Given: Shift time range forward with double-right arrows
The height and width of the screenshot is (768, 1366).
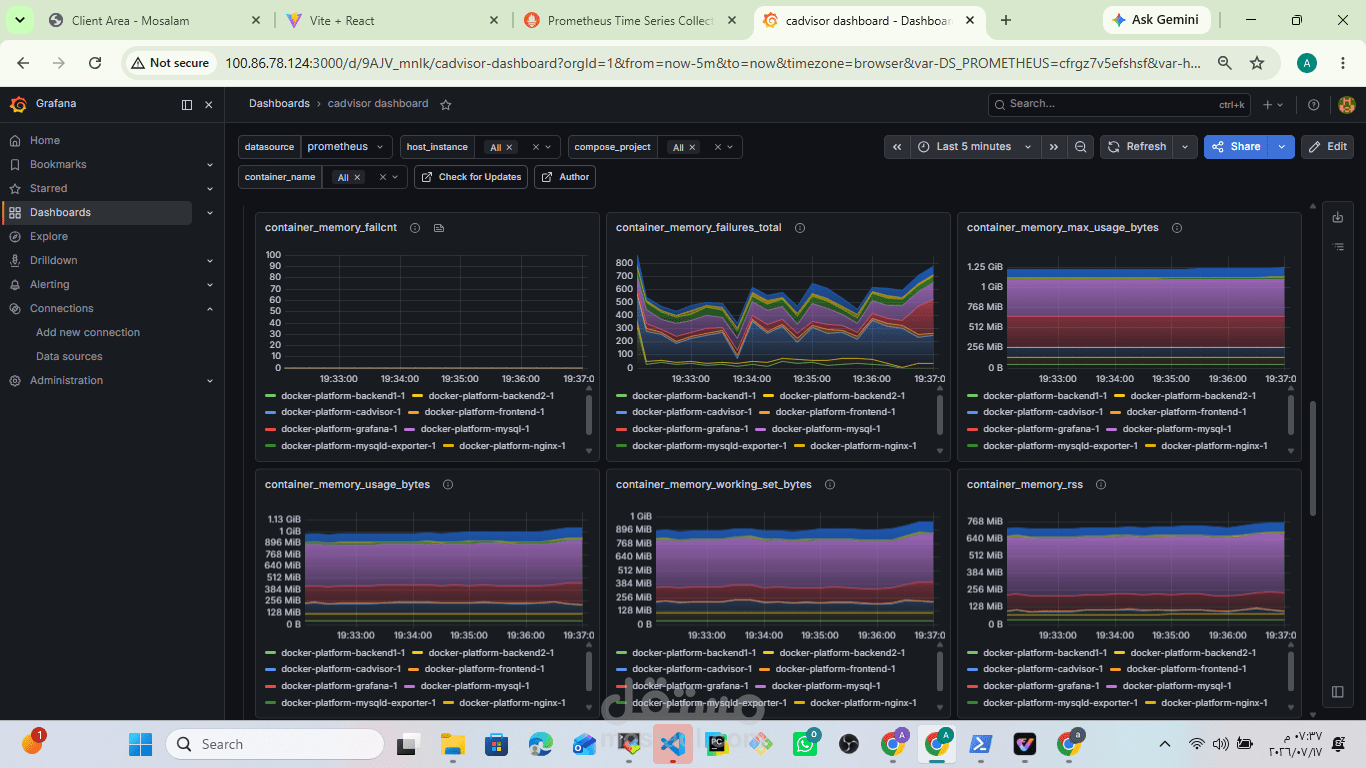Looking at the screenshot, I should click(x=1053, y=147).
